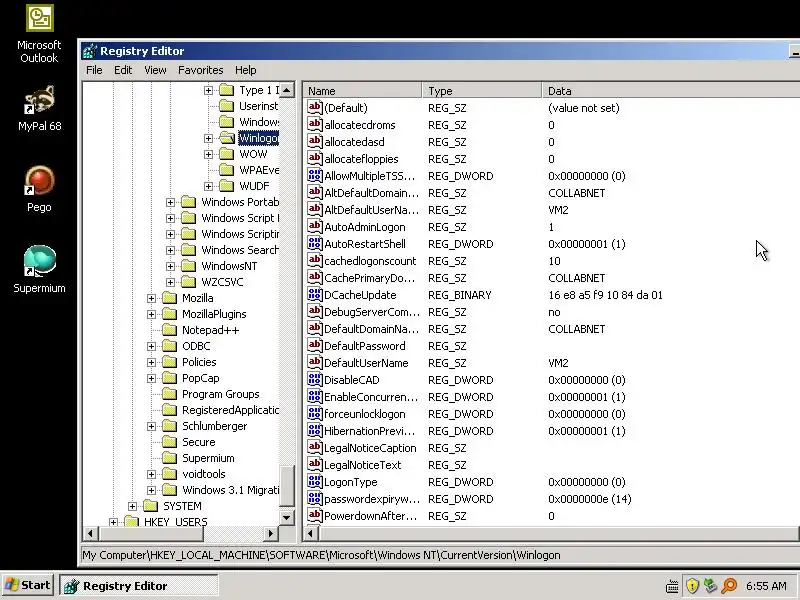Select the LegalNoticeText value
800x600 pixels.
pyautogui.click(x=363, y=465)
